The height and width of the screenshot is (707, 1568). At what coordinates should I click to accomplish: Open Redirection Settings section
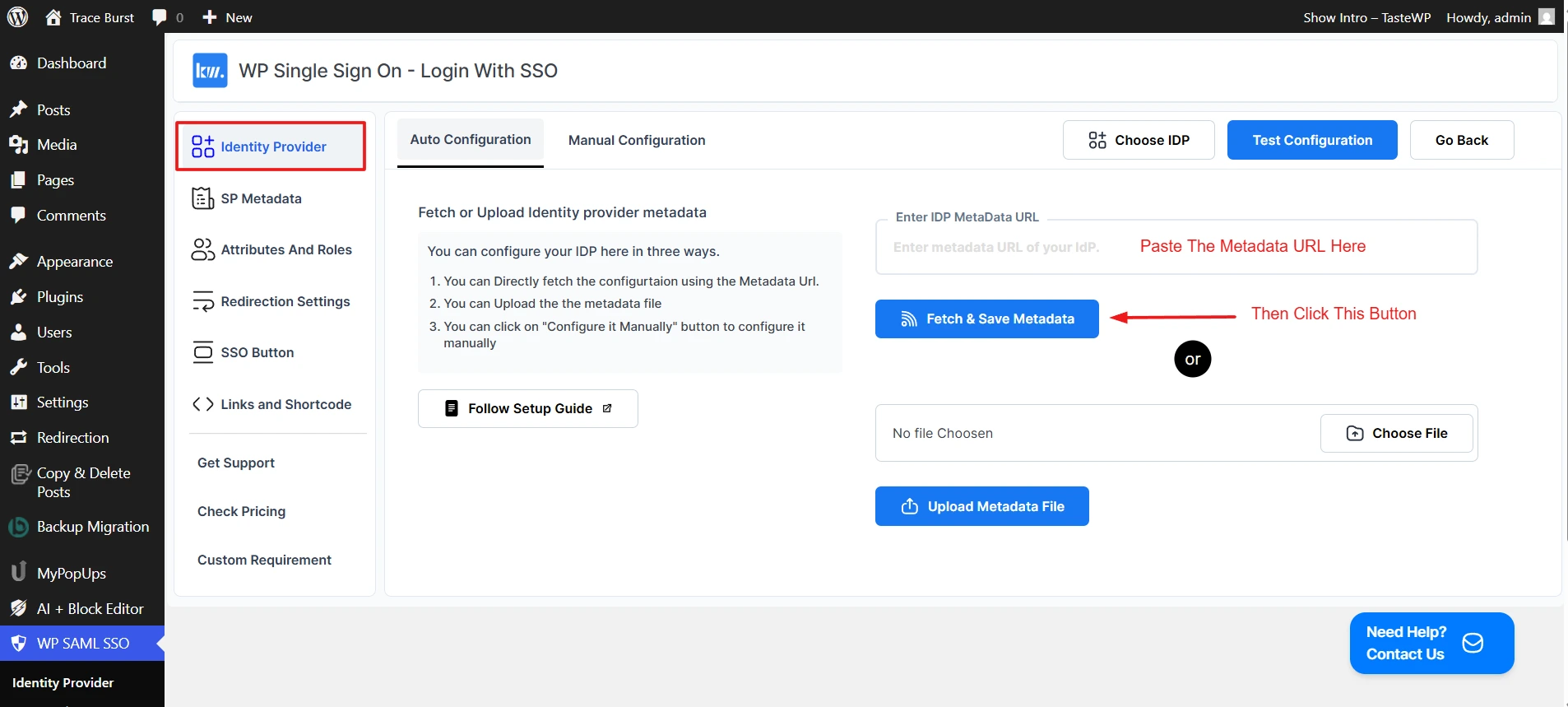click(271, 301)
